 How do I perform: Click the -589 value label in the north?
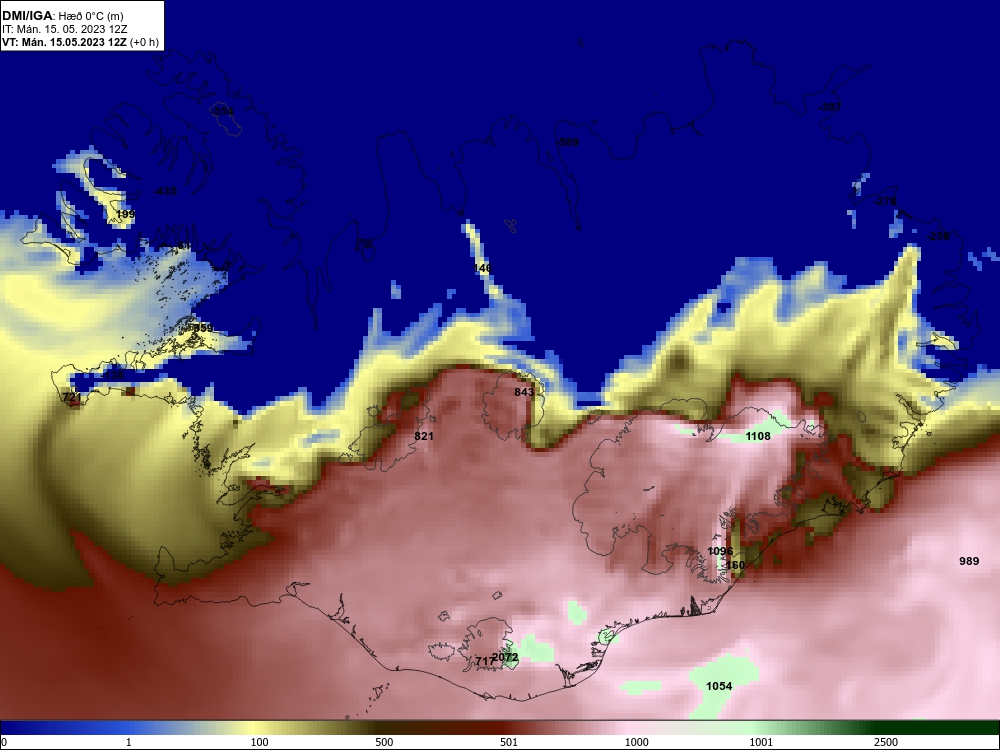pos(567,142)
